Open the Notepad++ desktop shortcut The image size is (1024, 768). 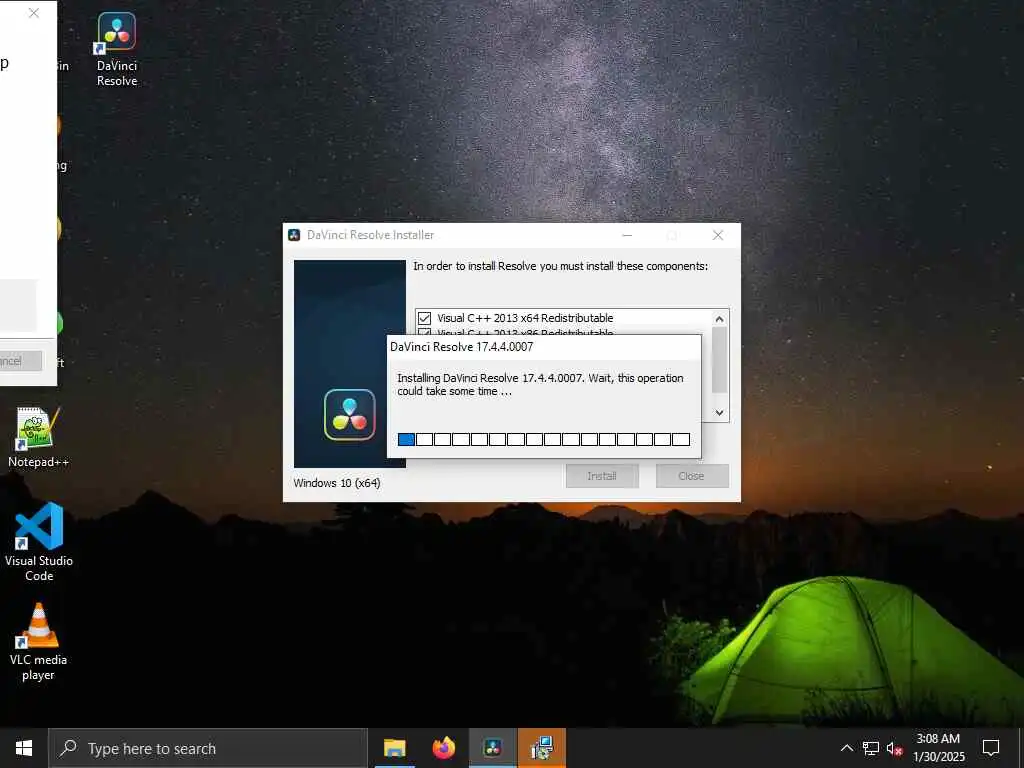38,437
